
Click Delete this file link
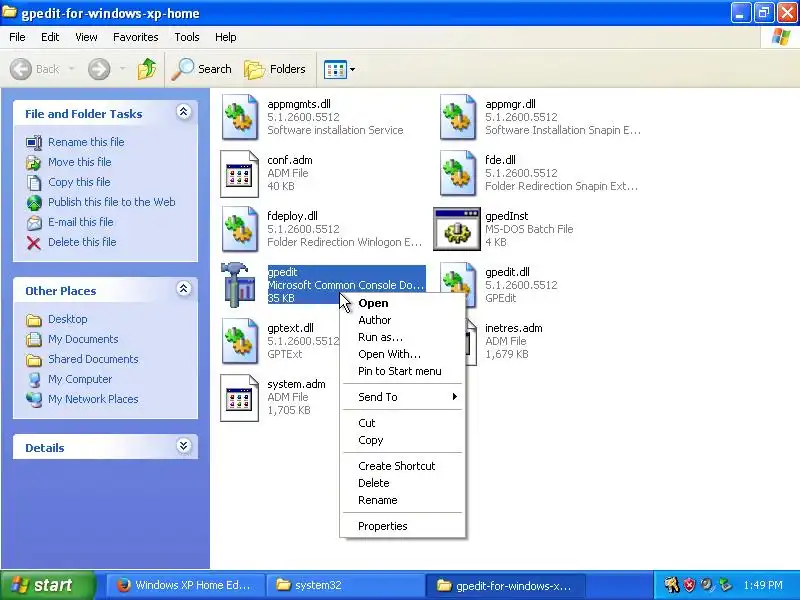pos(82,242)
